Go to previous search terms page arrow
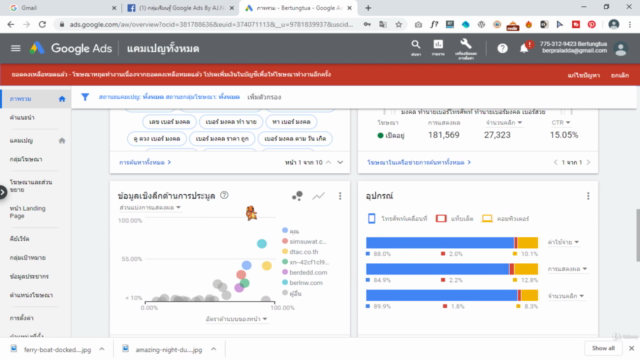 pyautogui.click(x=329, y=162)
